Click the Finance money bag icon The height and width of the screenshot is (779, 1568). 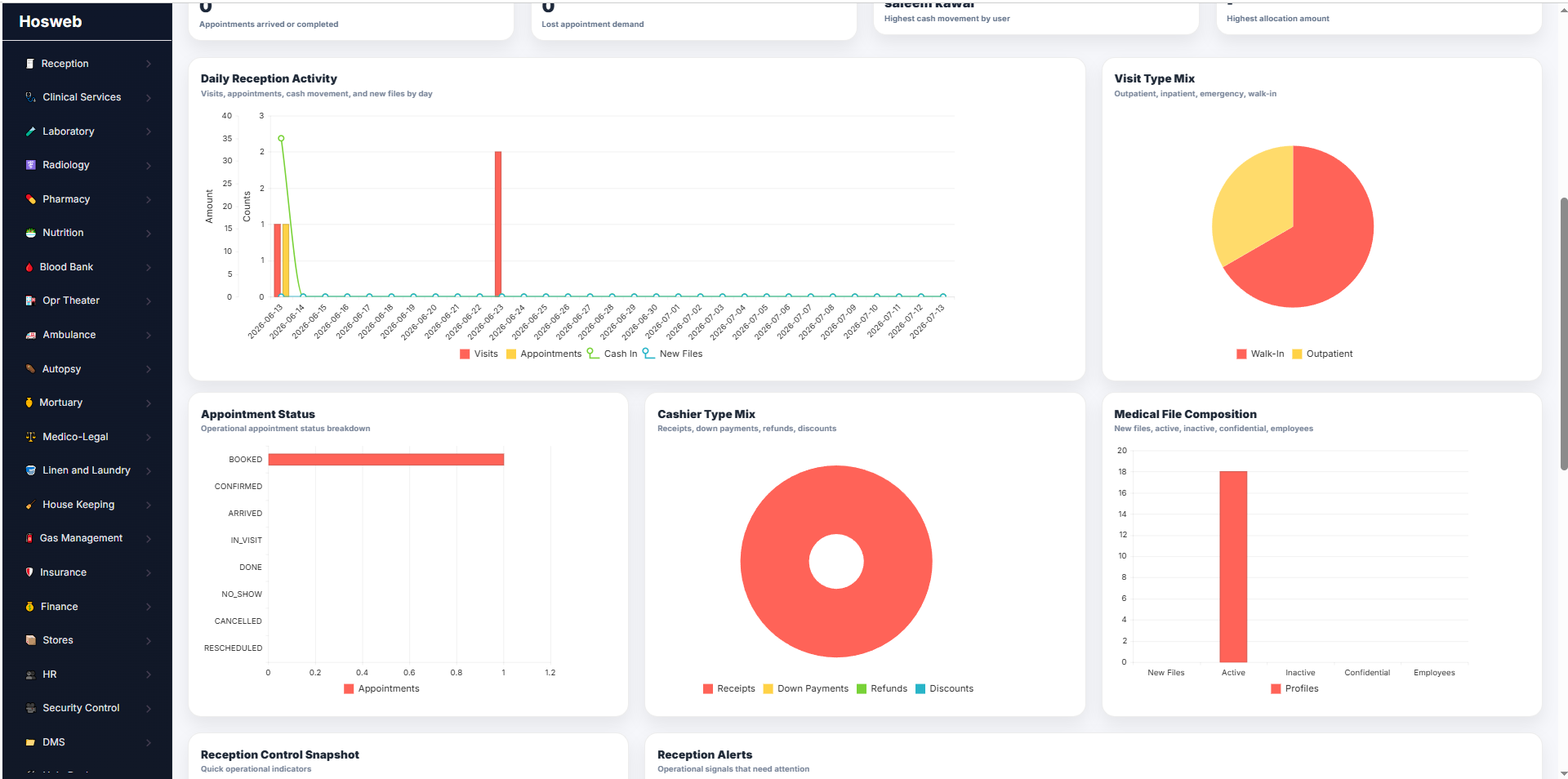29,607
